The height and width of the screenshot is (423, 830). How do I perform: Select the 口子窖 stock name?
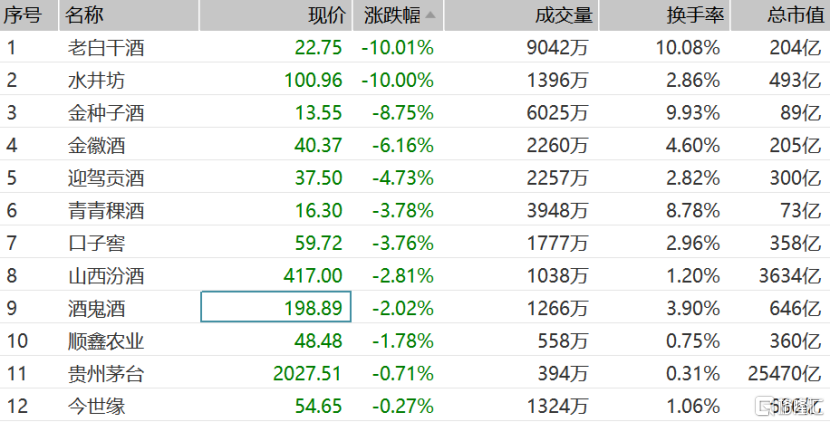pos(96,243)
